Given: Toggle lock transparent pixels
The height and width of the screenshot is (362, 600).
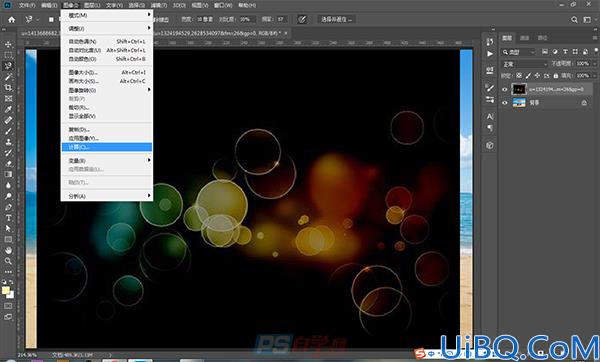Looking at the screenshot, I should (519, 76).
